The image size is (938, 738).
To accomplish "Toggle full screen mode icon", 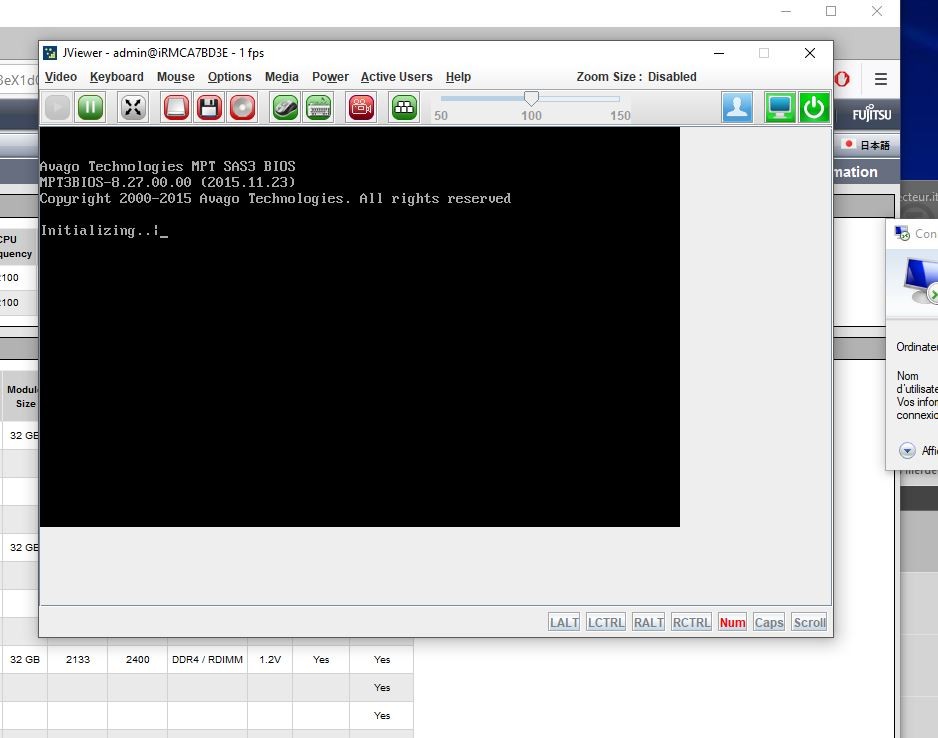I will (133, 108).
